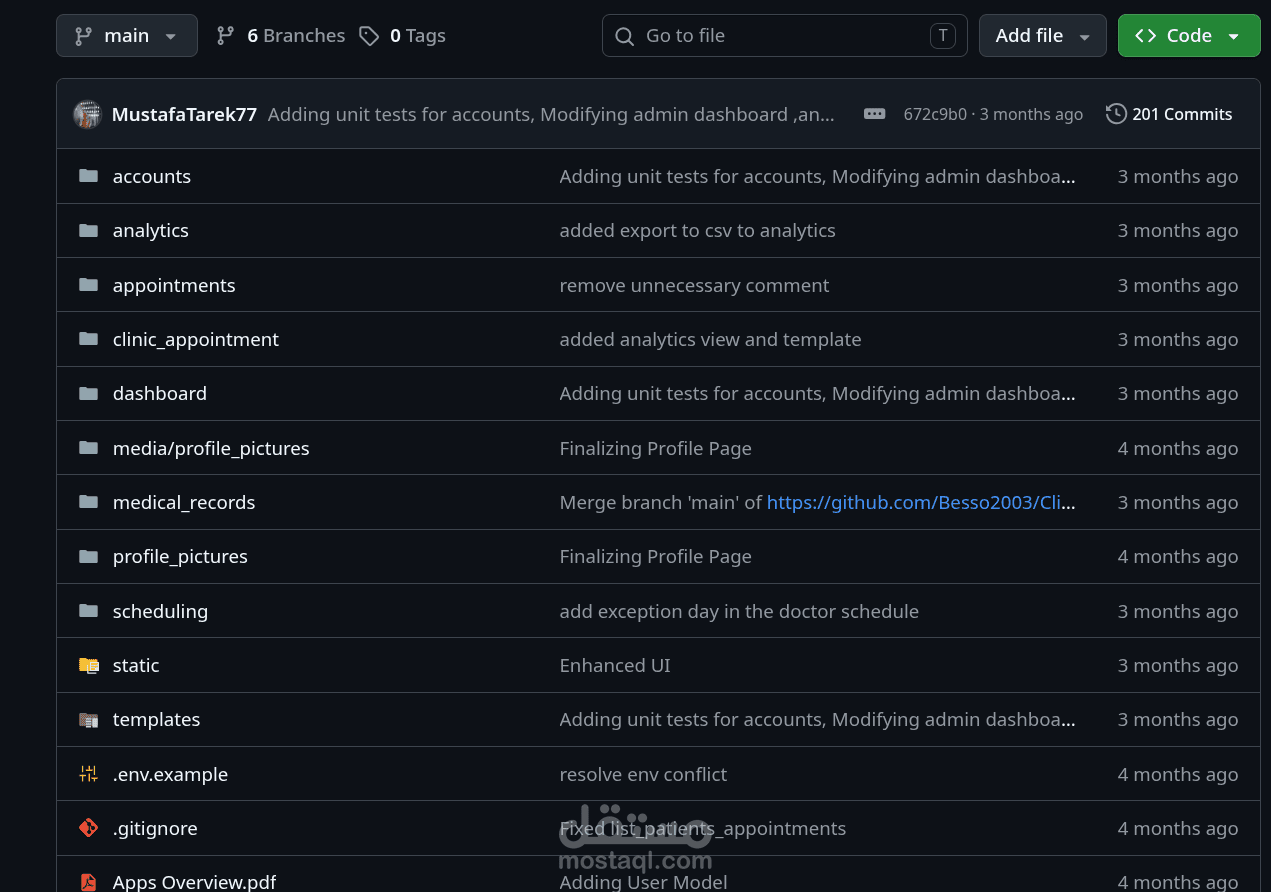1271x892 pixels.
Task: Expand the Add file dropdown
Action: coord(1042,36)
